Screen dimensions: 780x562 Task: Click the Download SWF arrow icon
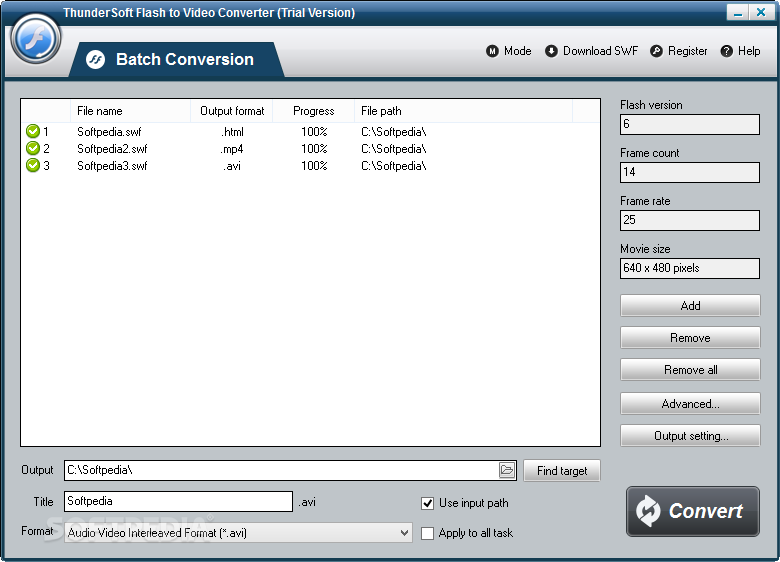coord(551,51)
